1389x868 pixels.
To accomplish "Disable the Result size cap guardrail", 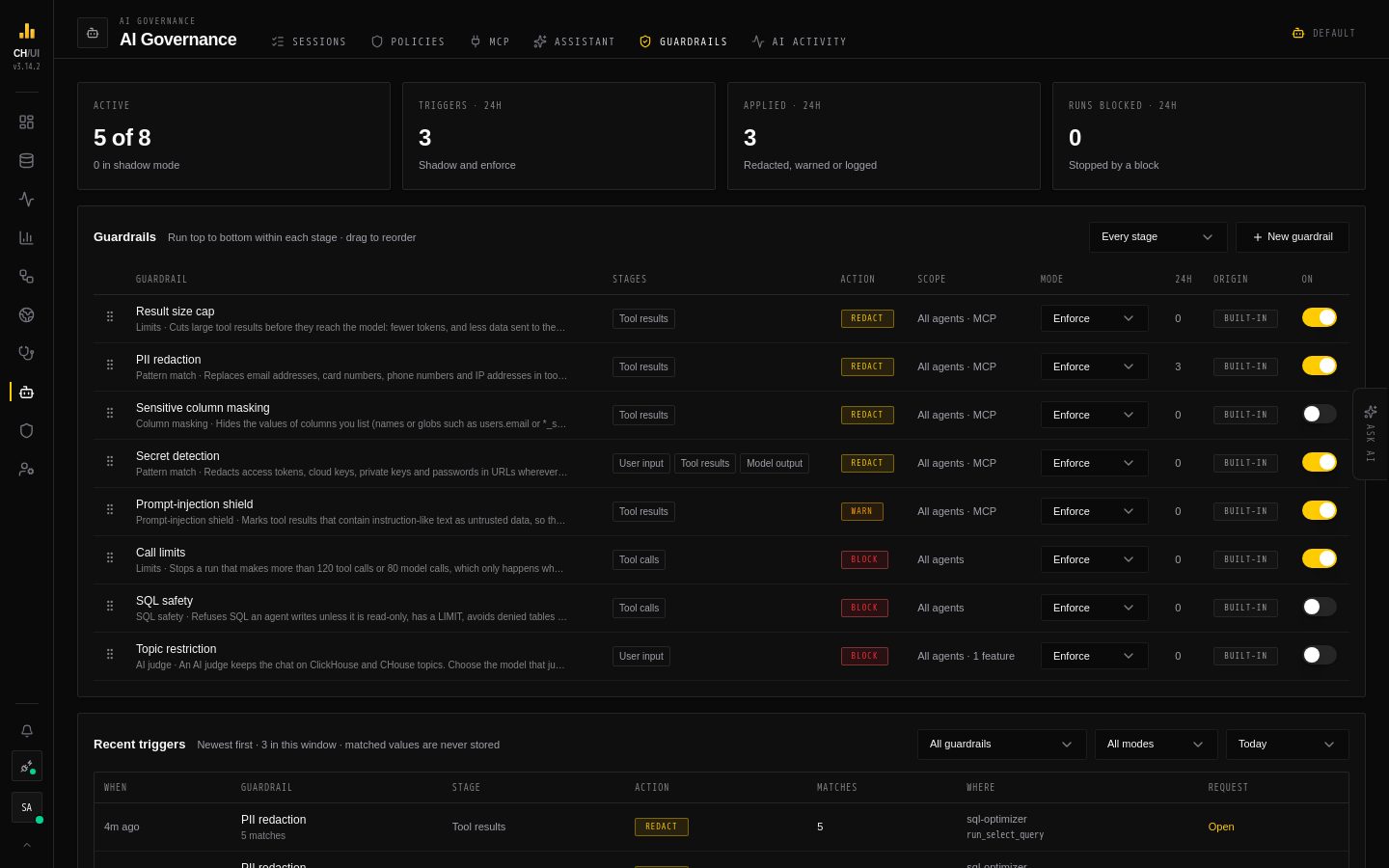I will click(x=1319, y=317).
